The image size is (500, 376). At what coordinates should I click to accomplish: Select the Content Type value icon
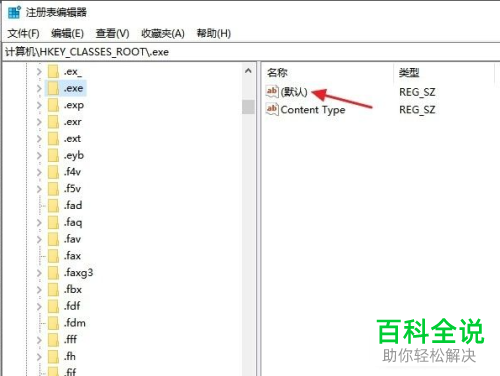[x=272, y=109]
